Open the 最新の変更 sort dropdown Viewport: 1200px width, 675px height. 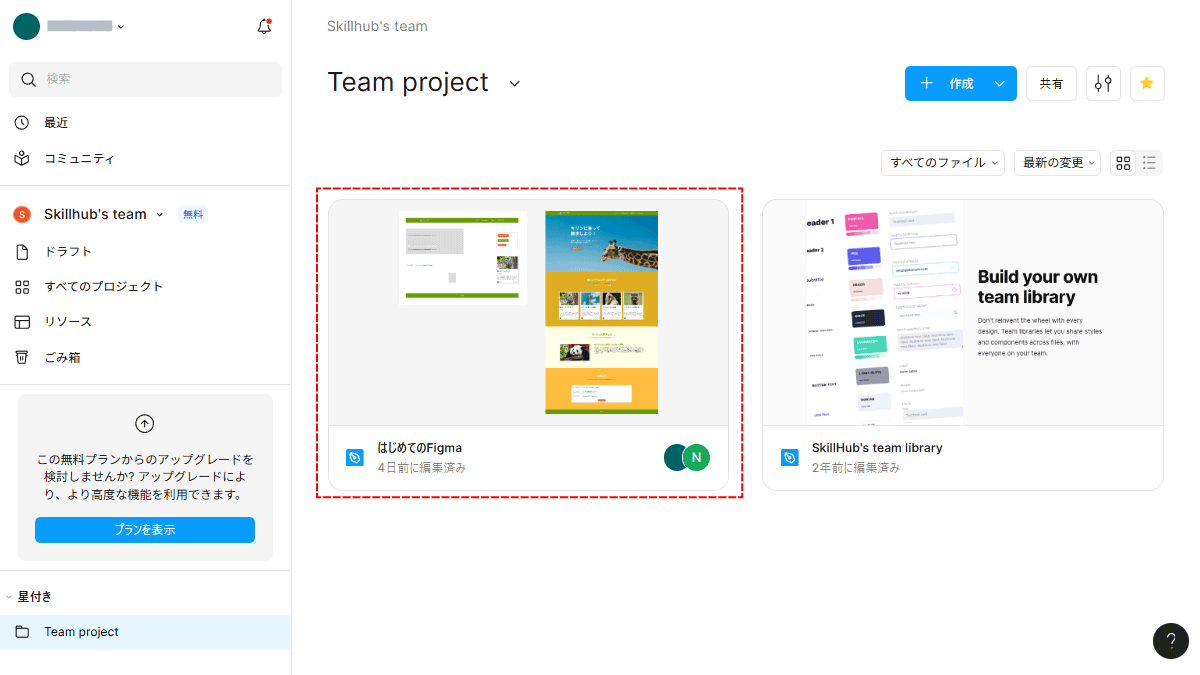(x=1057, y=163)
